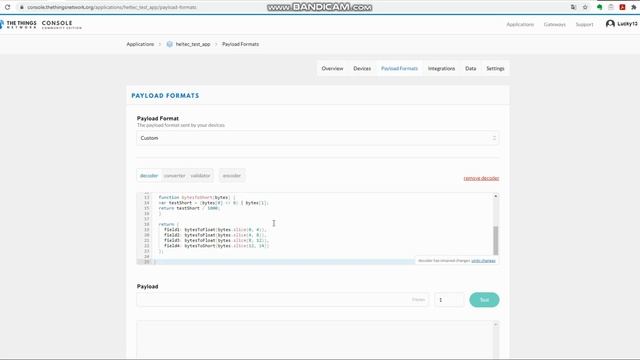Screen dimensions: 640x360
Task: Click the output panel scroll up arrow
Action: [496, 324]
